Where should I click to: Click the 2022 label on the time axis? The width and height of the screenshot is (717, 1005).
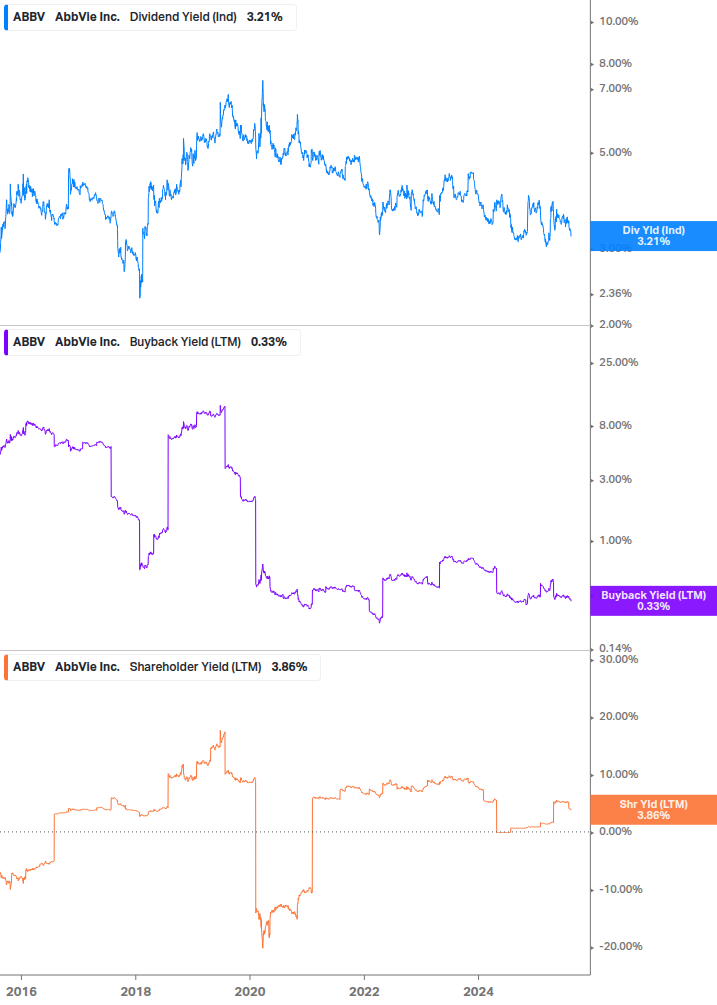click(x=365, y=992)
